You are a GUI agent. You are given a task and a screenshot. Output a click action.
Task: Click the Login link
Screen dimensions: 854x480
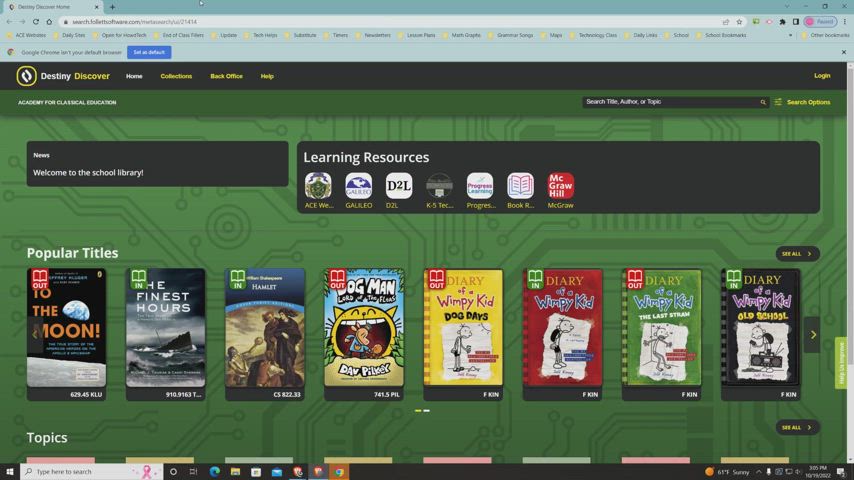822,76
